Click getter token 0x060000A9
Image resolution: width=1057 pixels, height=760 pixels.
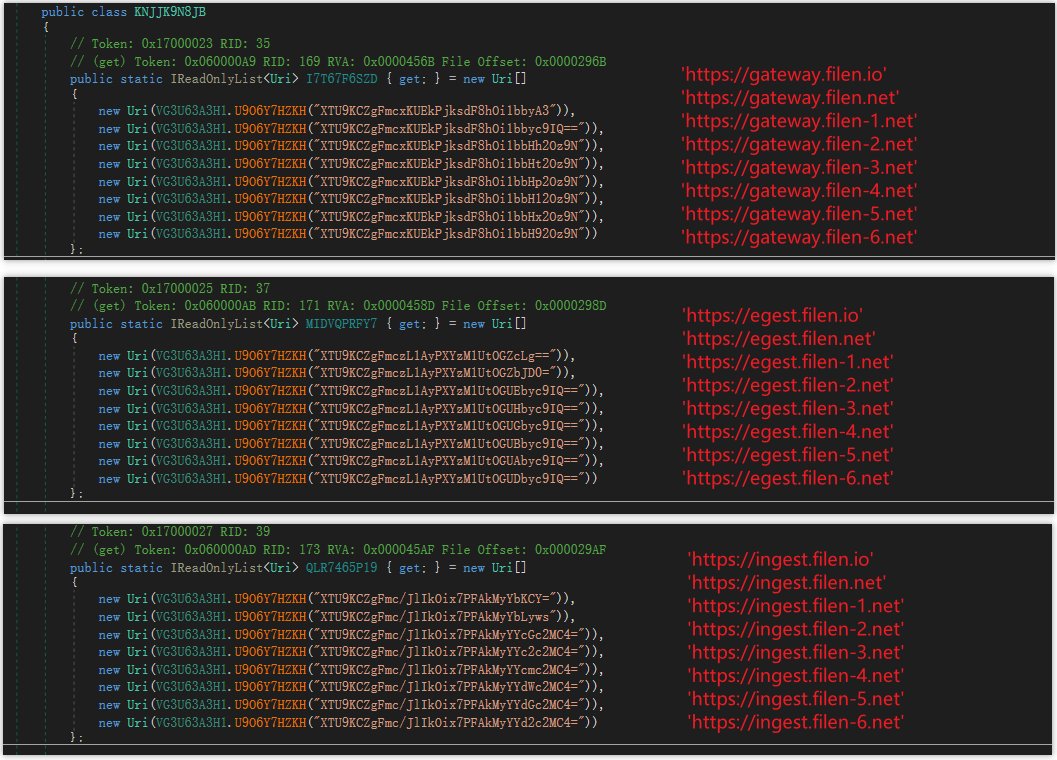pos(220,62)
